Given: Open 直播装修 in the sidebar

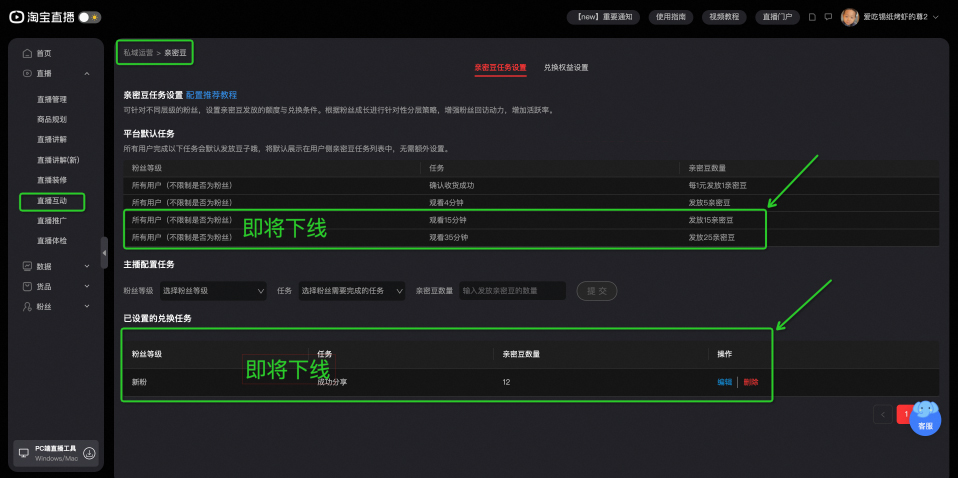Looking at the screenshot, I should coord(52,180).
